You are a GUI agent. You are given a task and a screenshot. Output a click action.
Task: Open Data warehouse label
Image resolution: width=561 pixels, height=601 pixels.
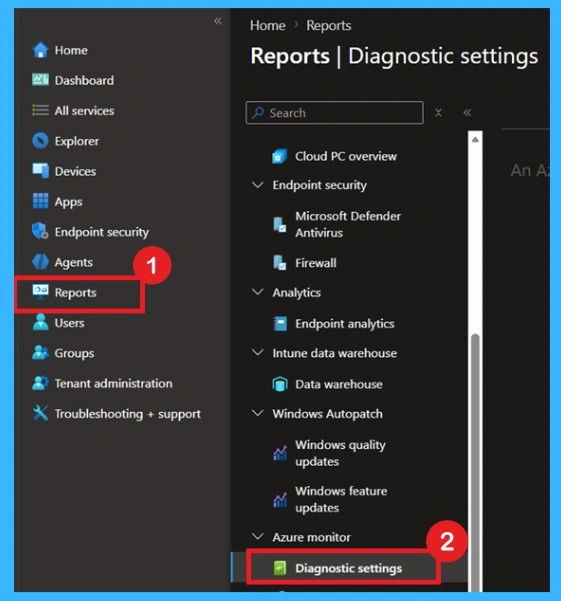339,384
